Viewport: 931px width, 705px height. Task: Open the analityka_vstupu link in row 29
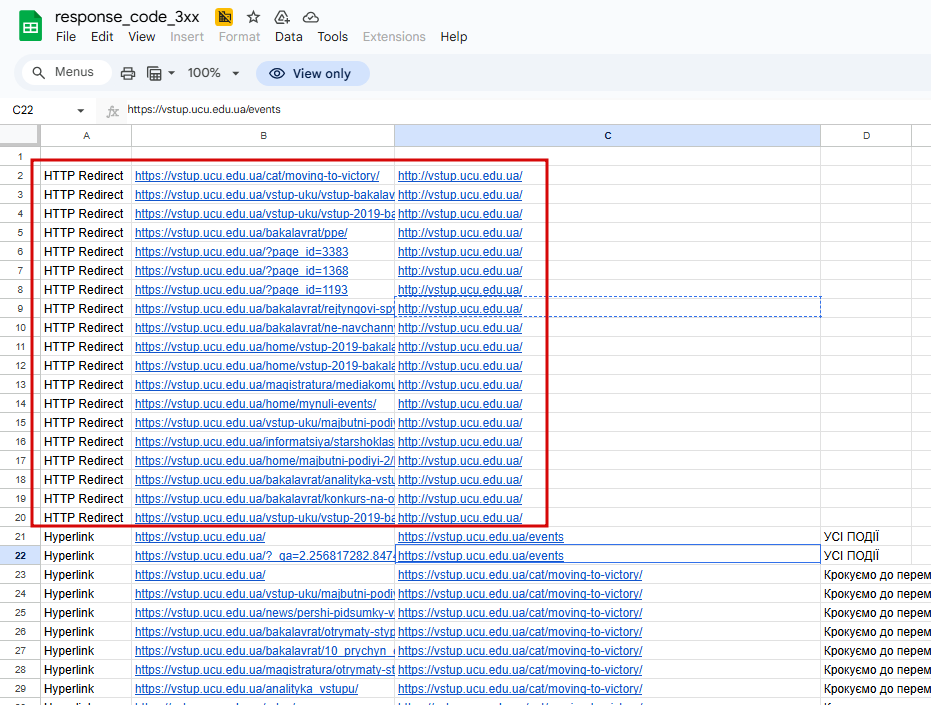pos(246,689)
